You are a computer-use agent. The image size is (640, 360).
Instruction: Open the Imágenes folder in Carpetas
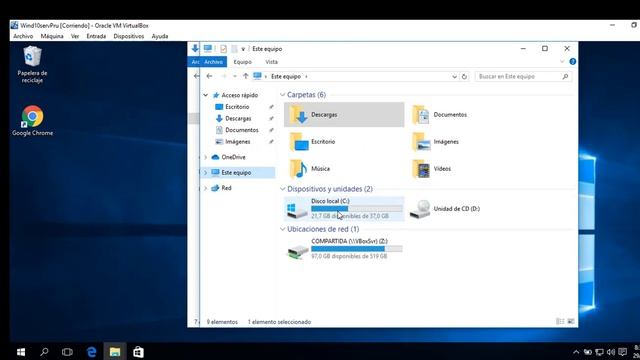click(436, 142)
